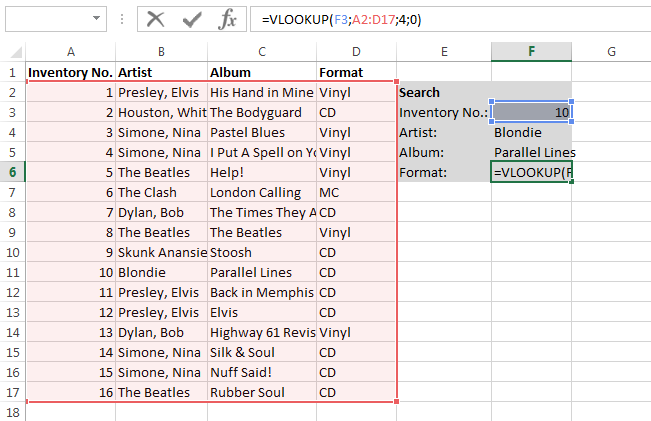Select column C header

tap(261, 51)
